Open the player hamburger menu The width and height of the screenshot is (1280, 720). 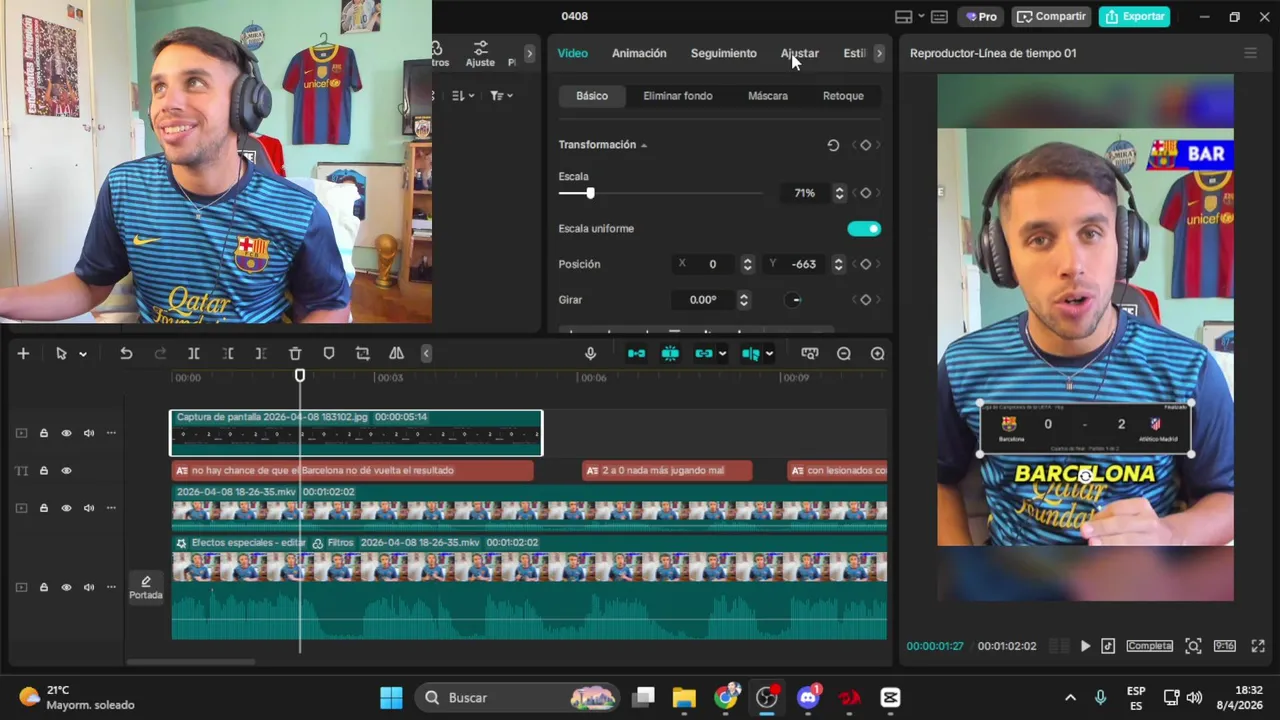pos(1250,53)
